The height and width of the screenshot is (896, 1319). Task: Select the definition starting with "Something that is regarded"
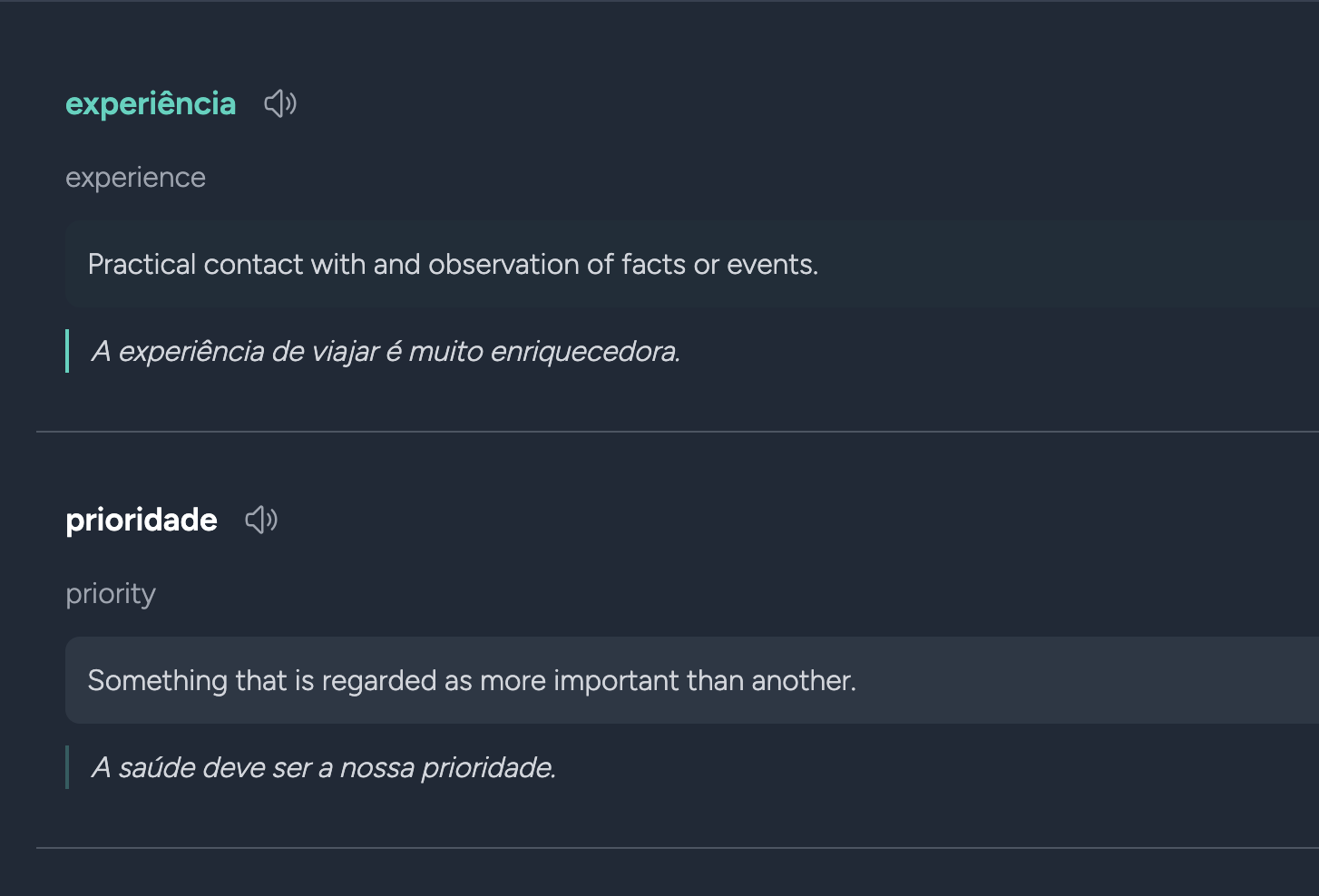471,680
